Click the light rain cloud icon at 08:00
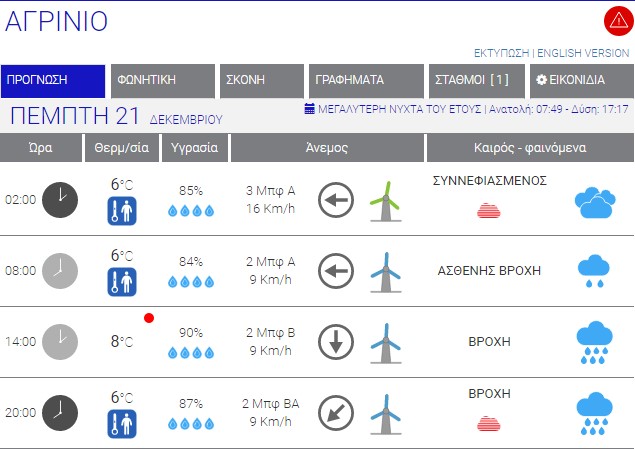 coord(594,271)
